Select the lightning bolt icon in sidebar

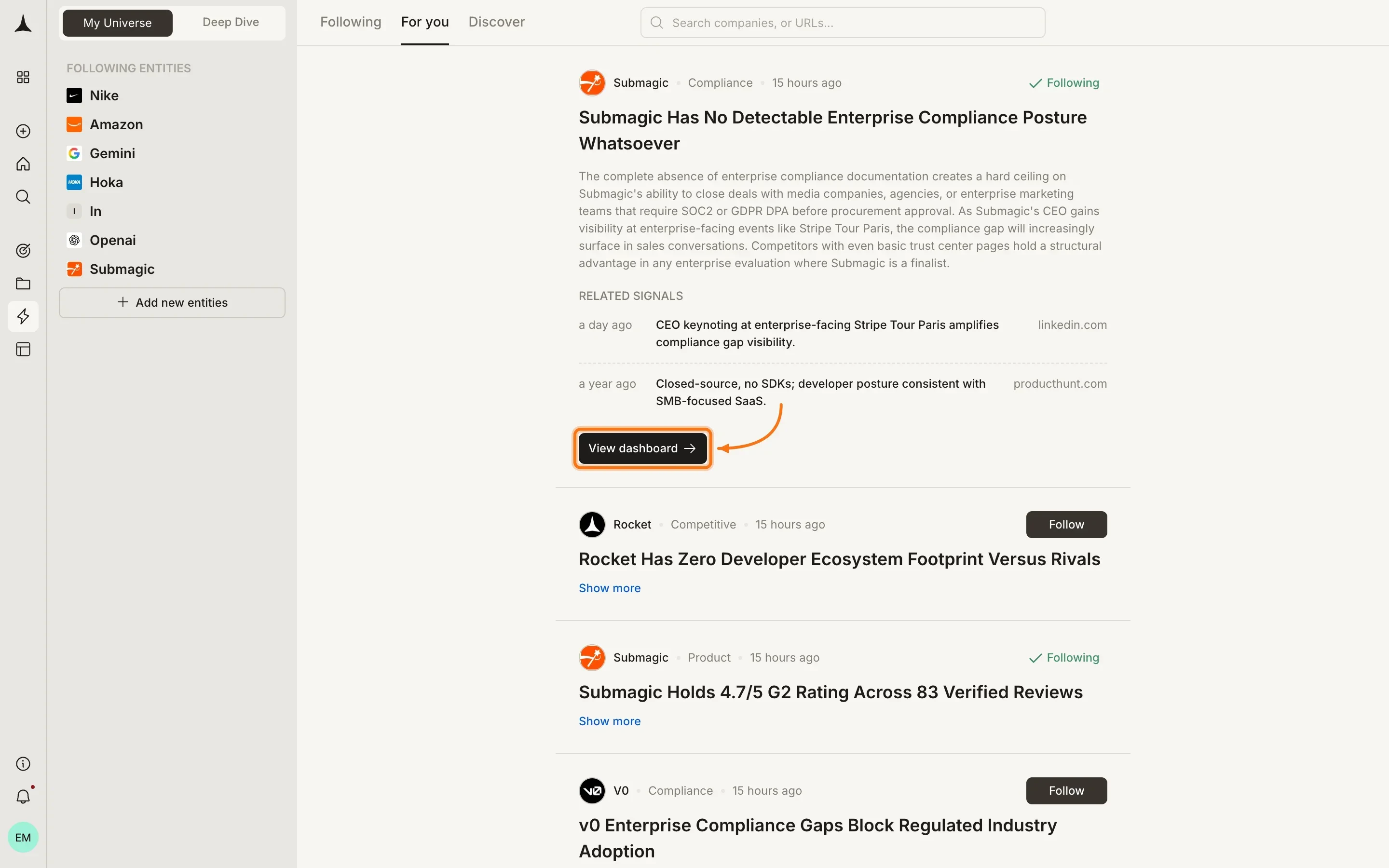click(x=23, y=316)
